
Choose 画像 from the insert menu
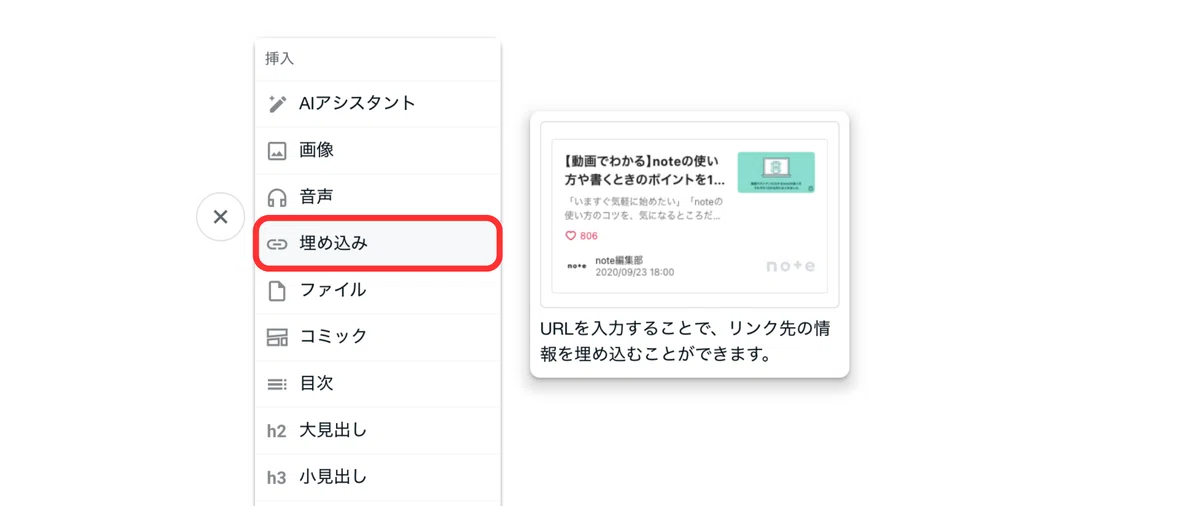pyautogui.click(x=378, y=151)
